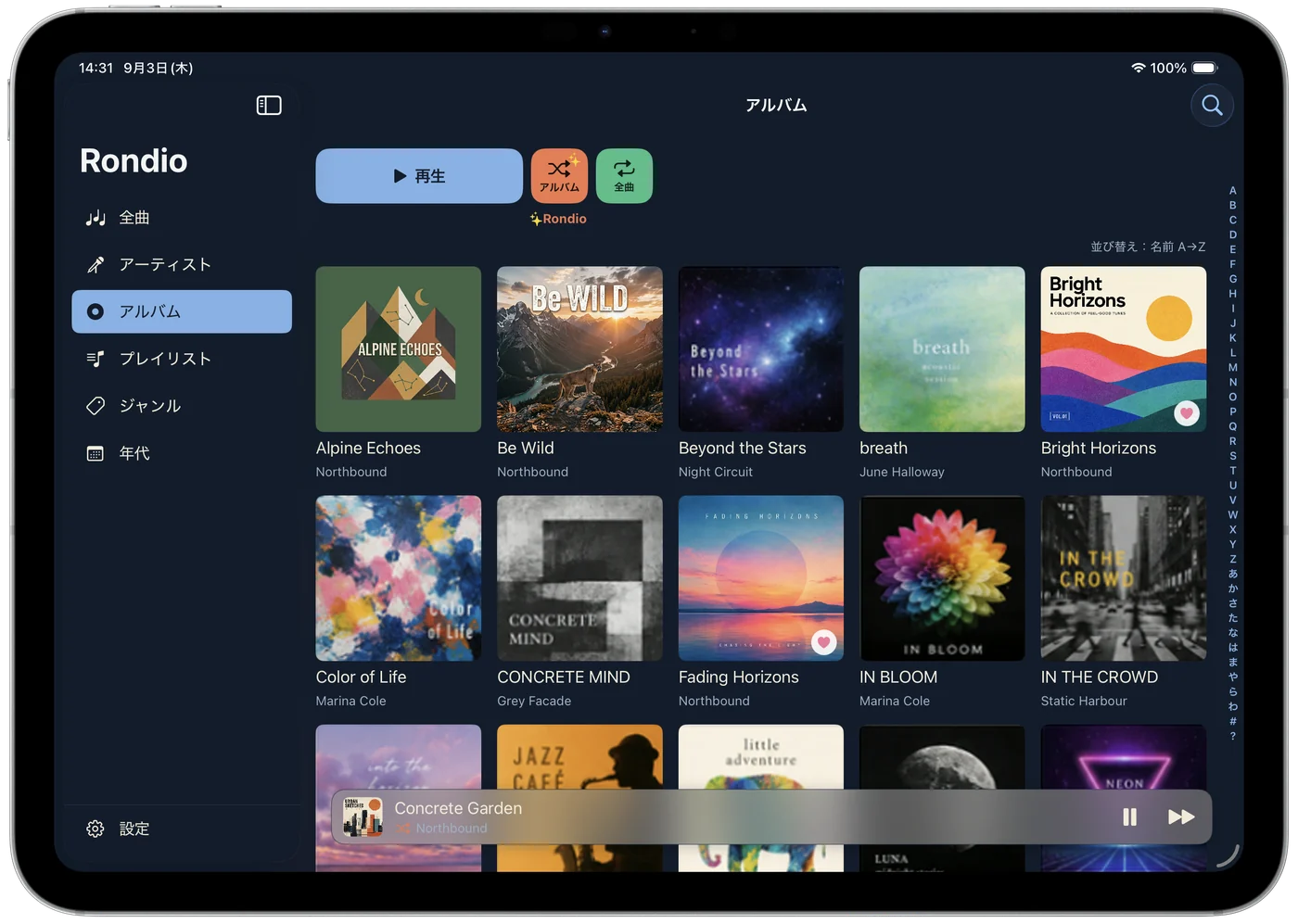Open the Color of Life album cover
This screenshot has width=1298, height=924.
pyautogui.click(x=399, y=578)
